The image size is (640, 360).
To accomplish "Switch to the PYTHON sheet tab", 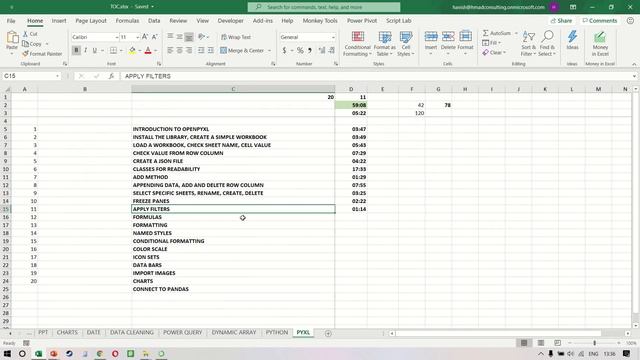I will pyautogui.click(x=277, y=333).
